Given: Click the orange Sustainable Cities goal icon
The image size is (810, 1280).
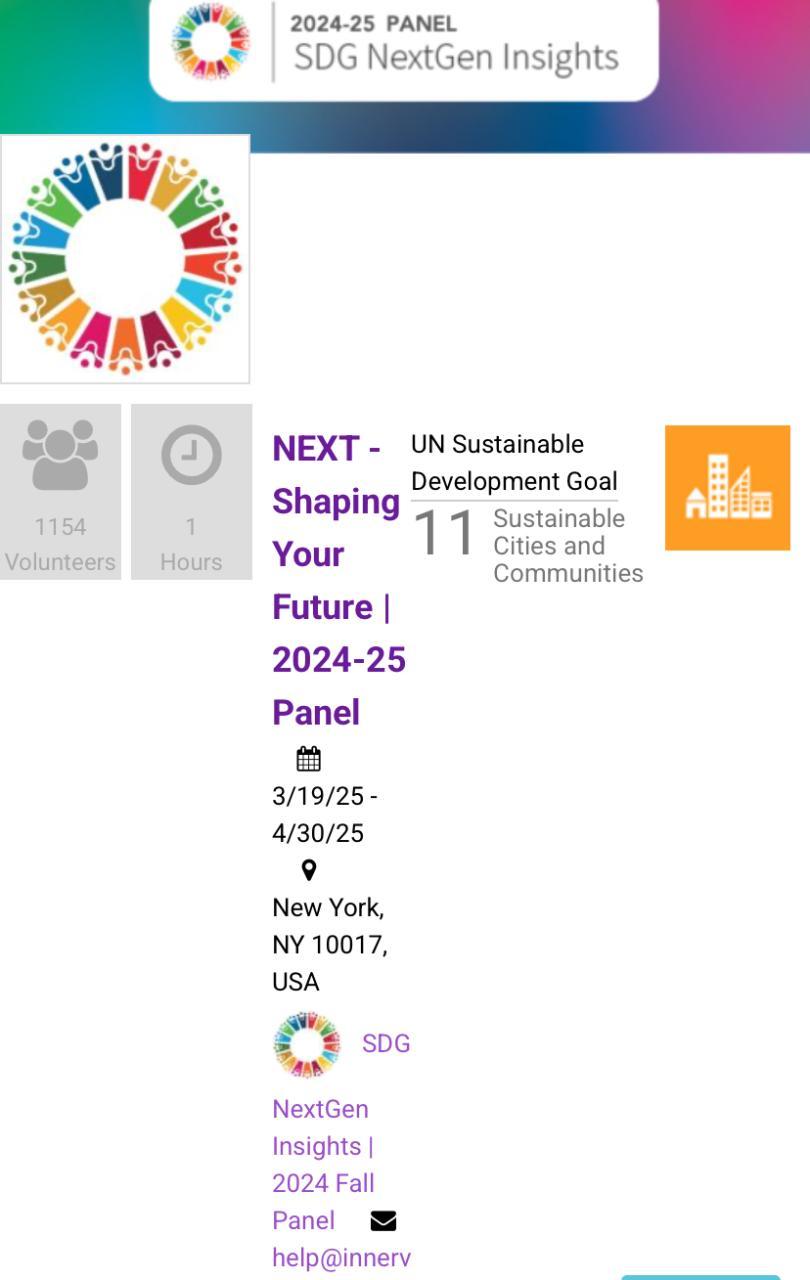Looking at the screenshot, I should tap(727, 488).
